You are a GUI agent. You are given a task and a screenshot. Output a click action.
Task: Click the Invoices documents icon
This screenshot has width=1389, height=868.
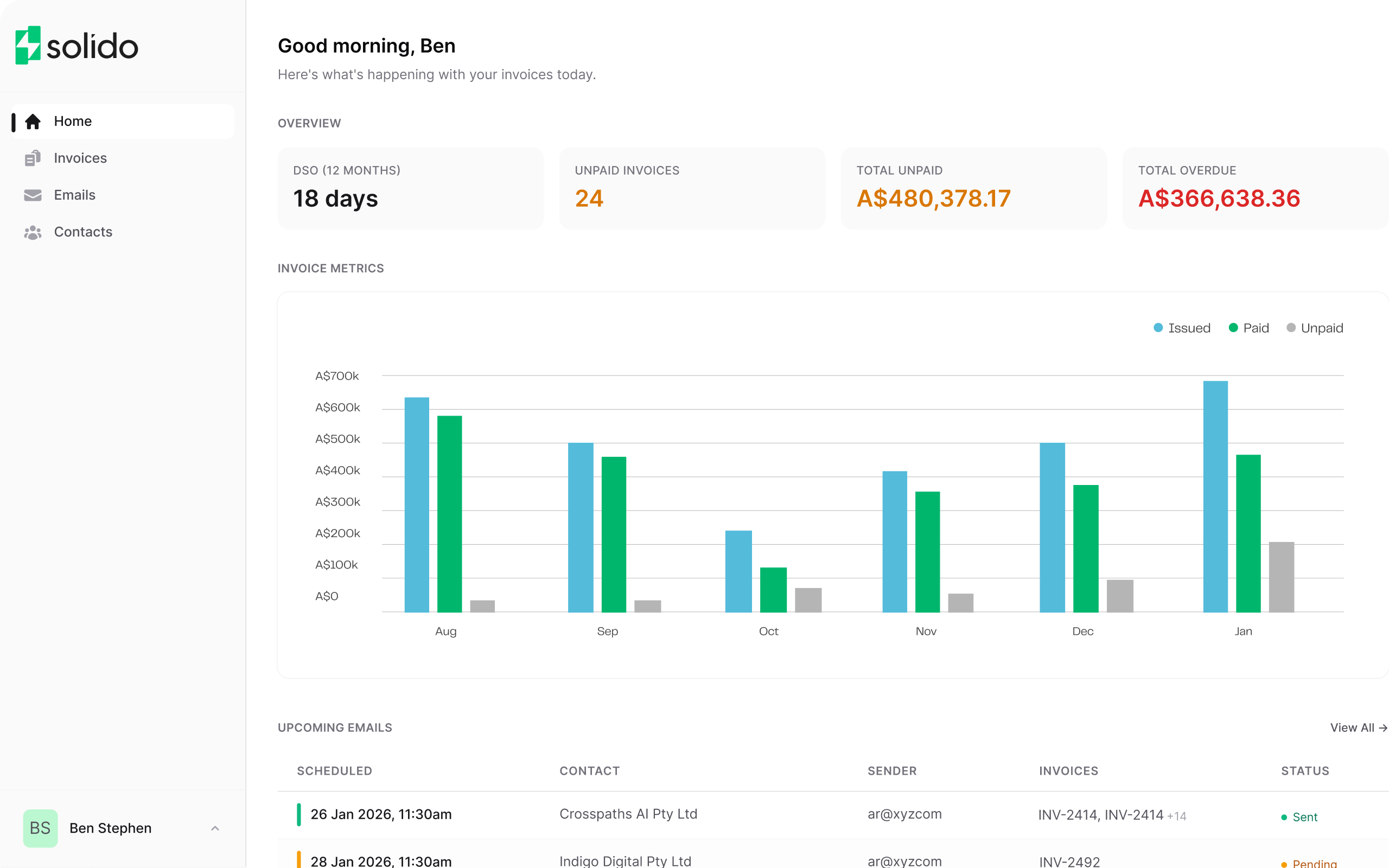(x=33, y=158)
